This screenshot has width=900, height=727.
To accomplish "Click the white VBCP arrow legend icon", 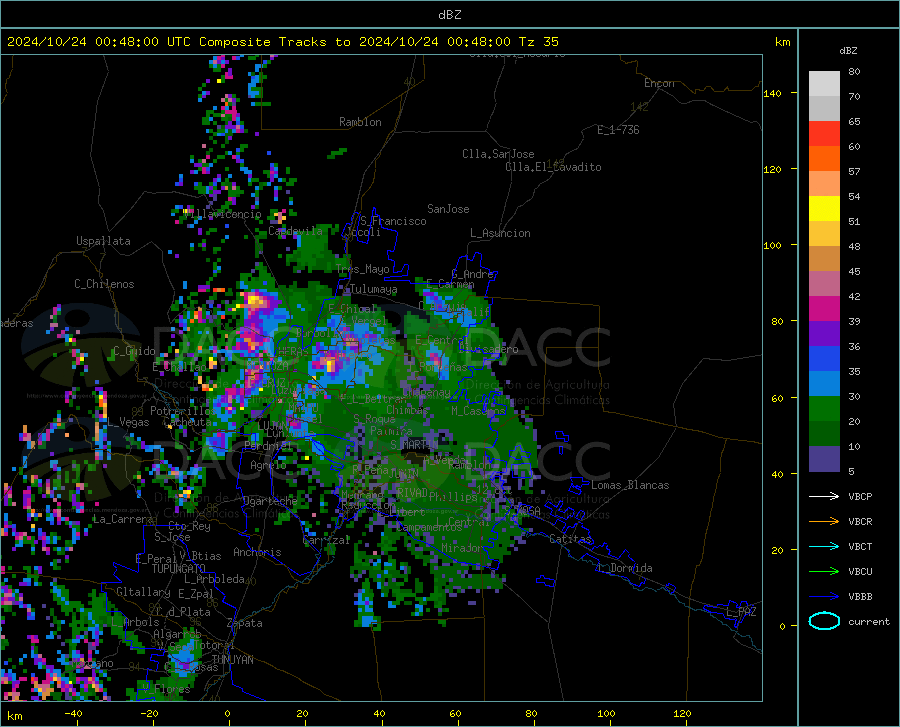I will [824, 496].
